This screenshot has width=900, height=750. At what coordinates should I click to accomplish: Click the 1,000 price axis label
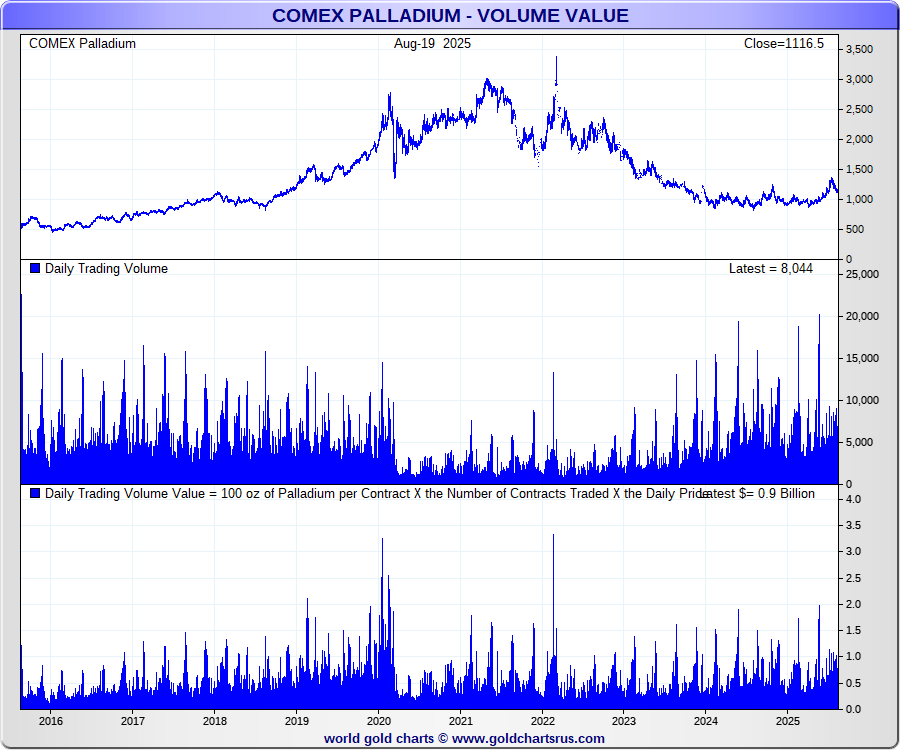[x=859, y=199]
